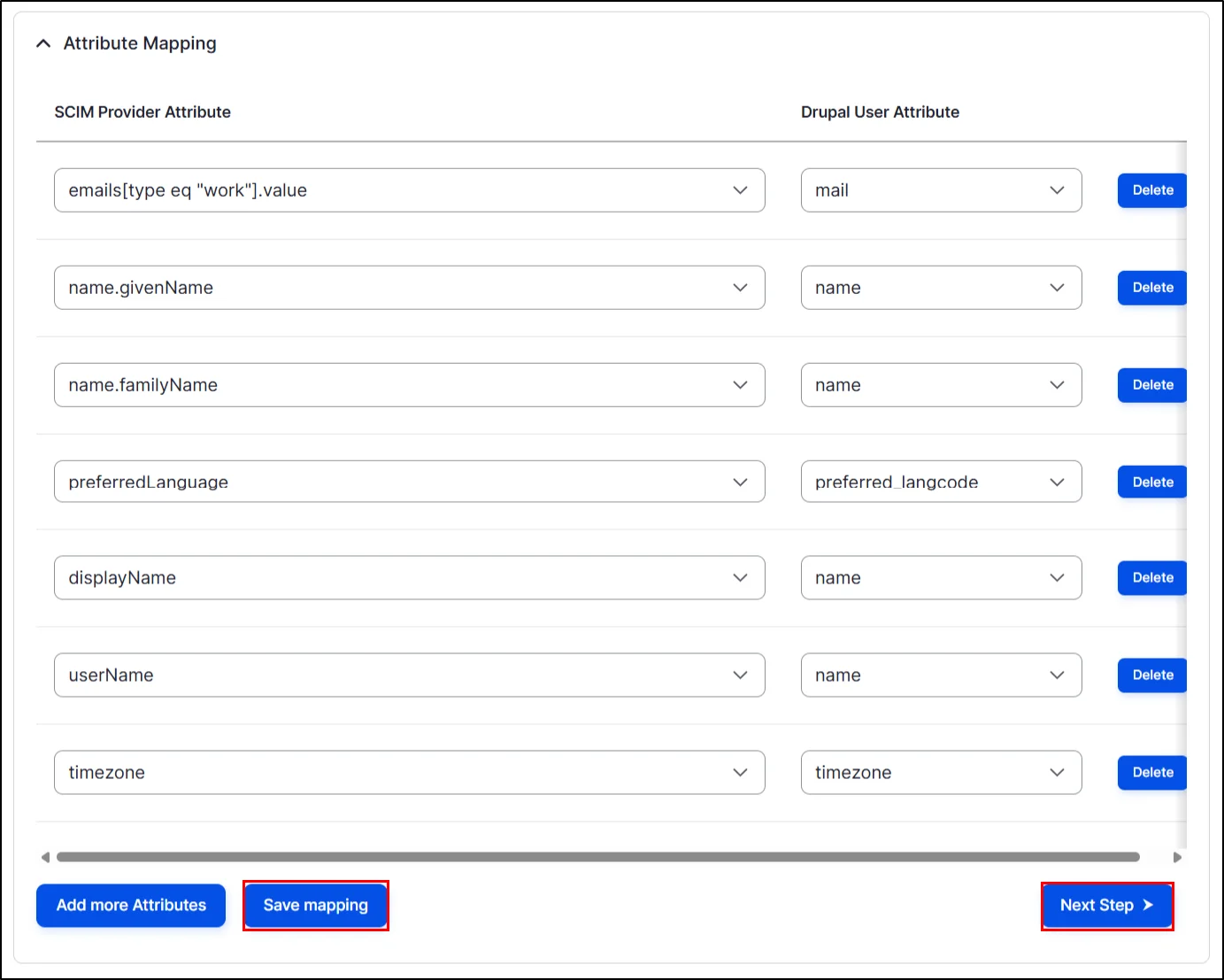
Task: Open the preferred_langcode Drupal attribute dropdown
Action: [x=941, y=482]
